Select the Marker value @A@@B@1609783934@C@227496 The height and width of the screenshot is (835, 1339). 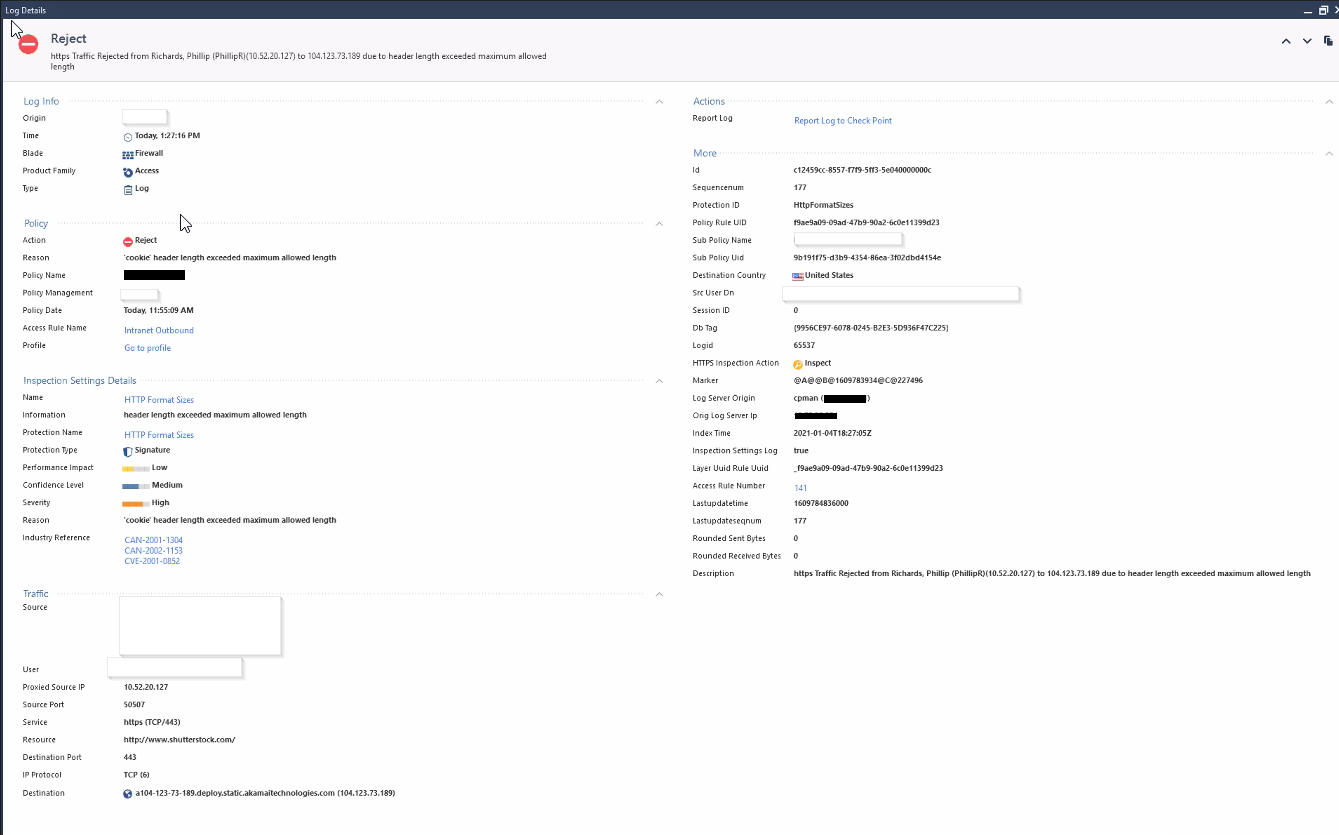pos(858,381)
